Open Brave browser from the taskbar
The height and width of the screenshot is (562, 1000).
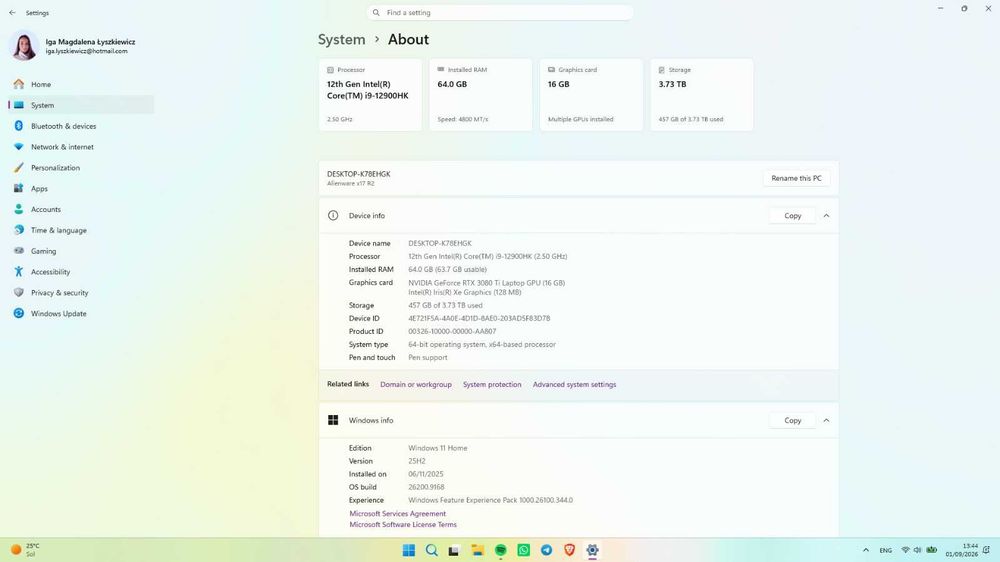pyautogui.click(x=570, y=551)
